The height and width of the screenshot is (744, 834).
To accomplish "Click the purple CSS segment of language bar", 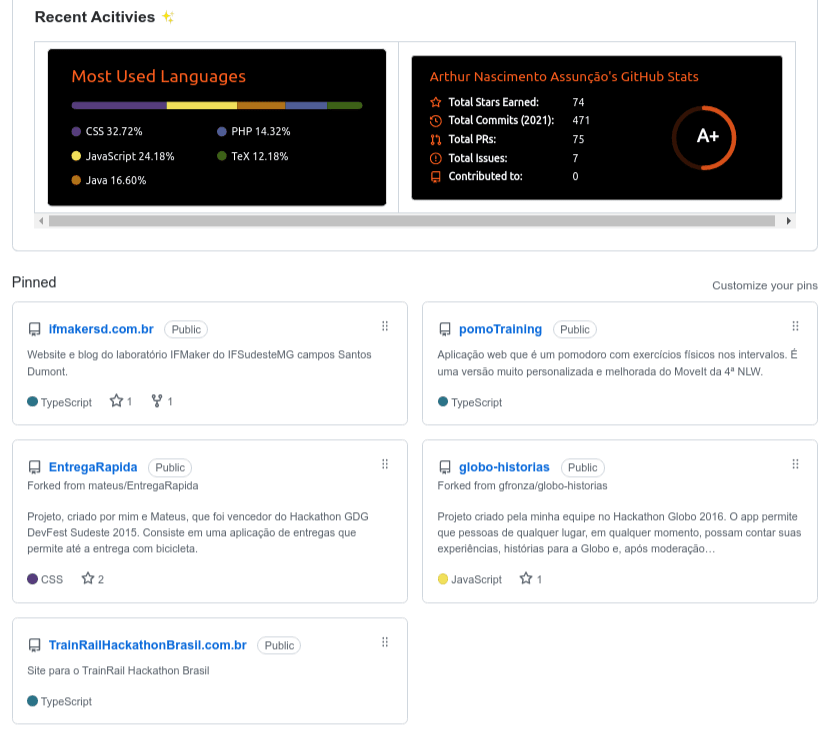I will point(119,105).
